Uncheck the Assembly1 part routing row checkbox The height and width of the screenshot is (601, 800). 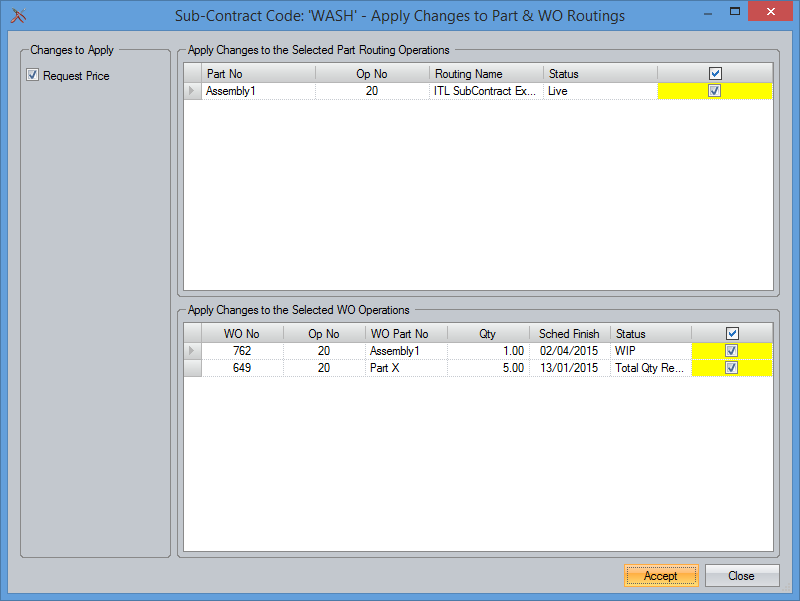(x=715, y=91)
